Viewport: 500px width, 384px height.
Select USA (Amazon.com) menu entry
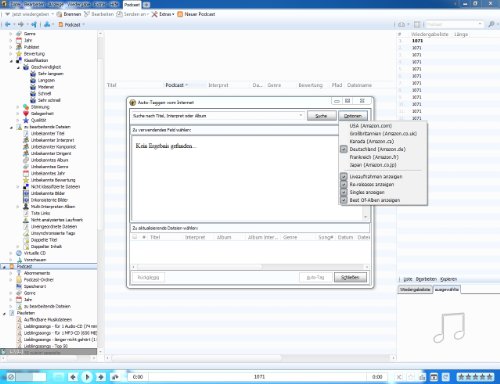[x=371, y=126]
